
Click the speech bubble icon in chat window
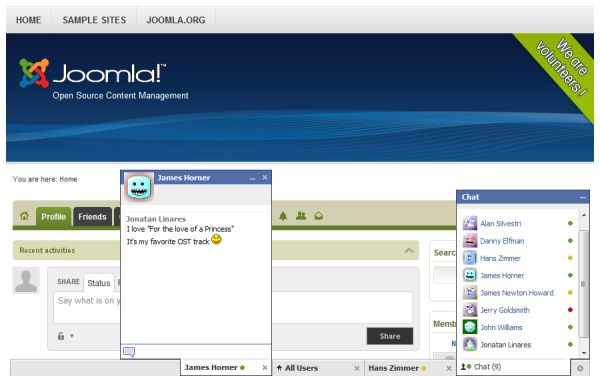tap(129, 352)
